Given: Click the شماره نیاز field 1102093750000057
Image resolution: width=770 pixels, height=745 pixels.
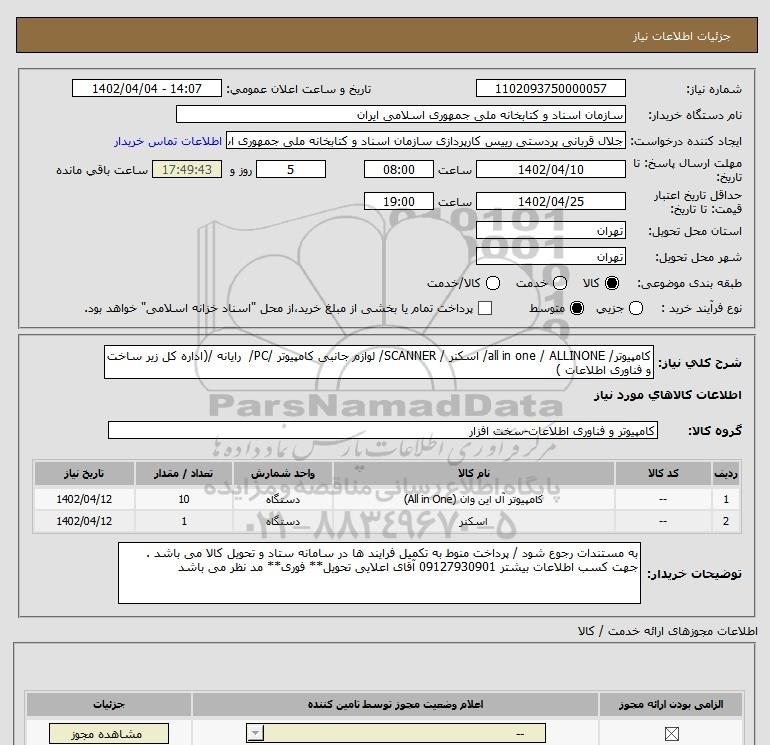Looking at the screenshot, I should [x=550, y=88].
